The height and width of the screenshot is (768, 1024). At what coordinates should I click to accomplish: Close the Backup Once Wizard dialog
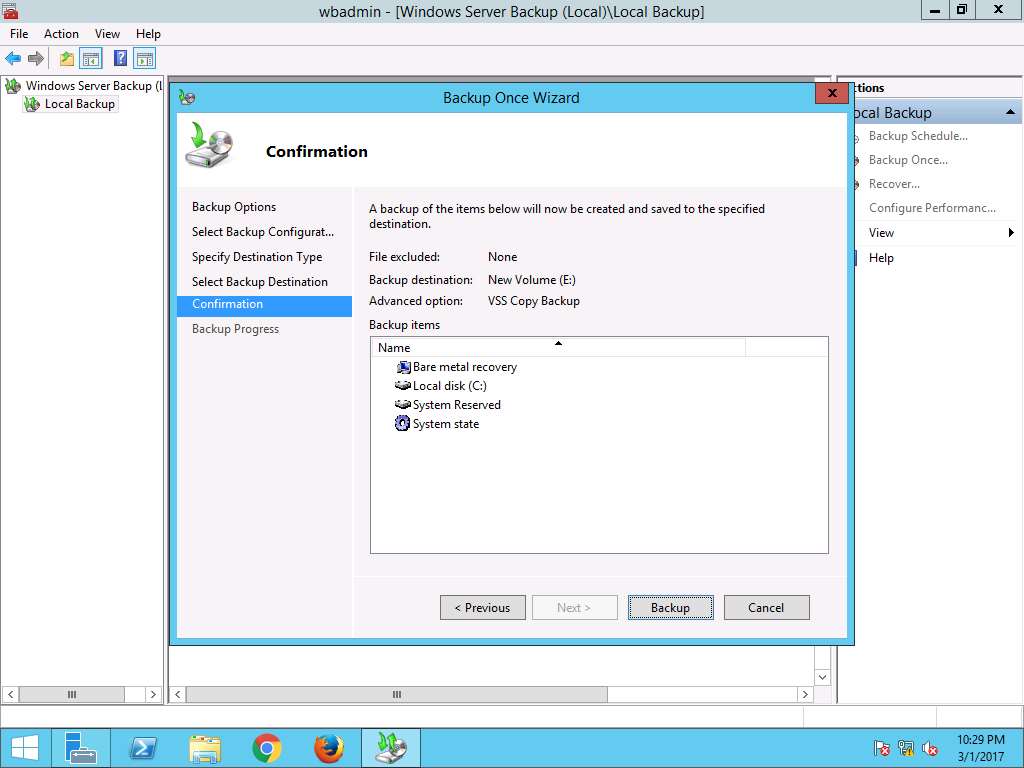[832, 93]
